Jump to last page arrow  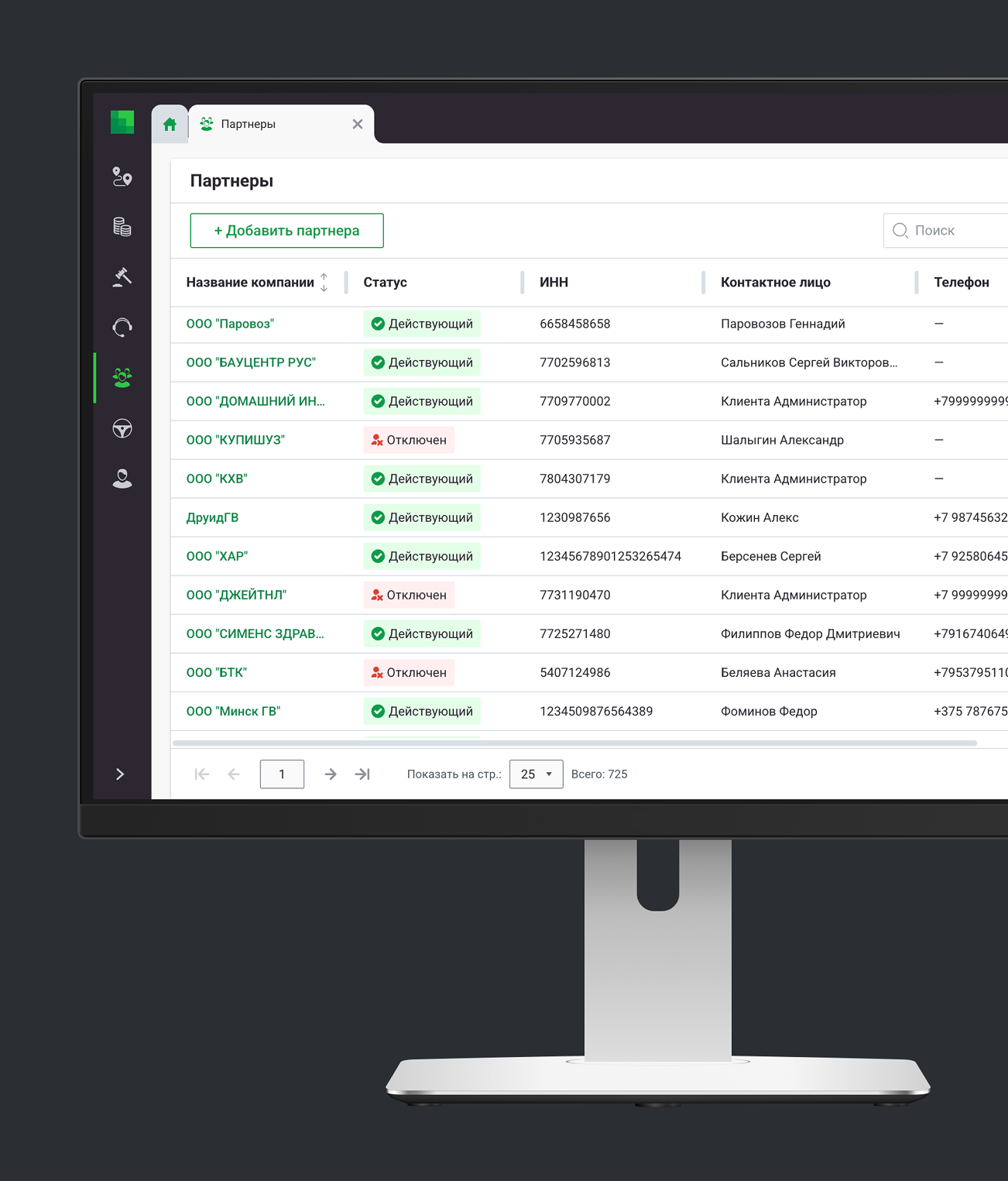(362, 774)
